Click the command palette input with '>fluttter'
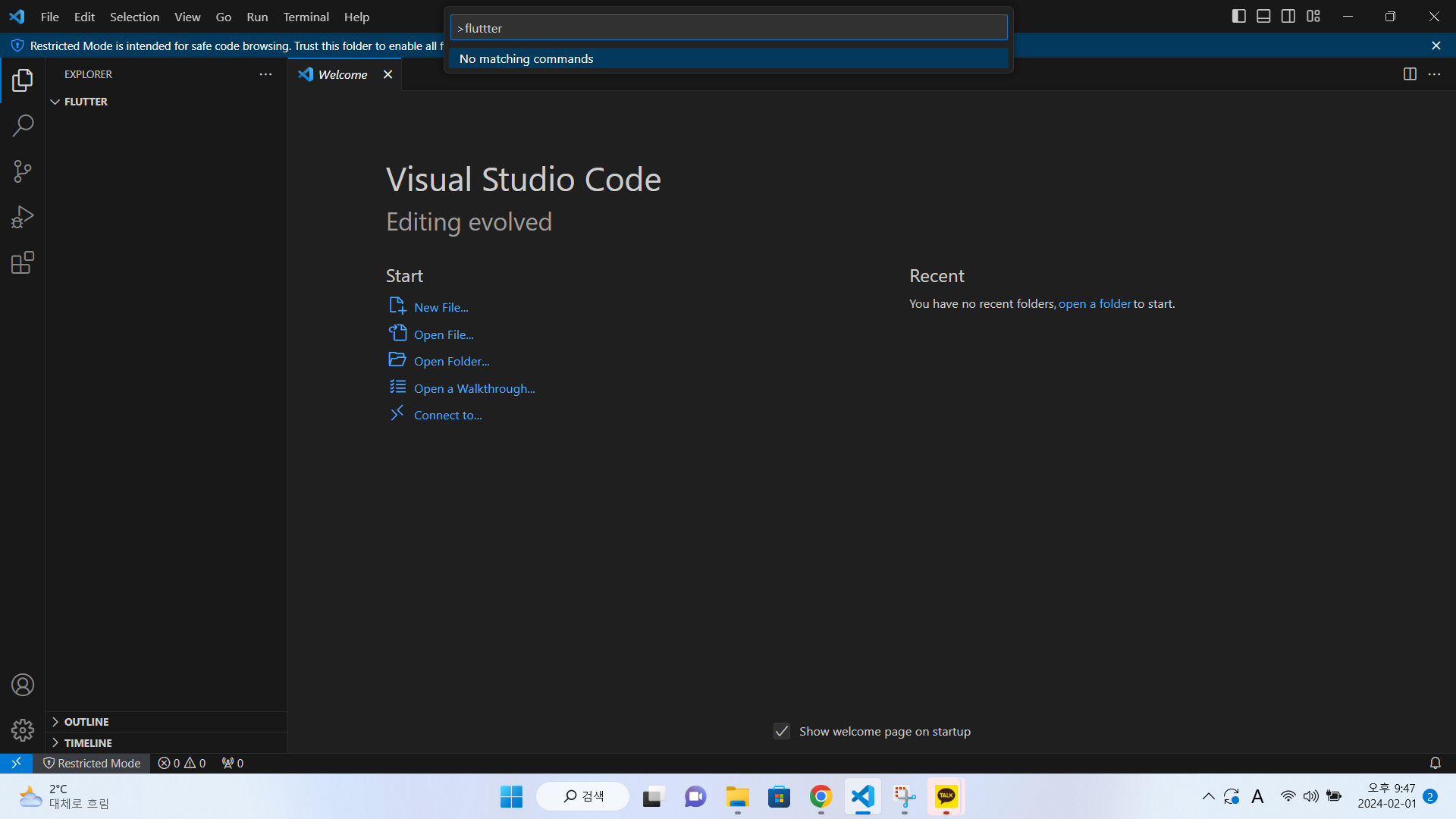 tap(729, 28)
